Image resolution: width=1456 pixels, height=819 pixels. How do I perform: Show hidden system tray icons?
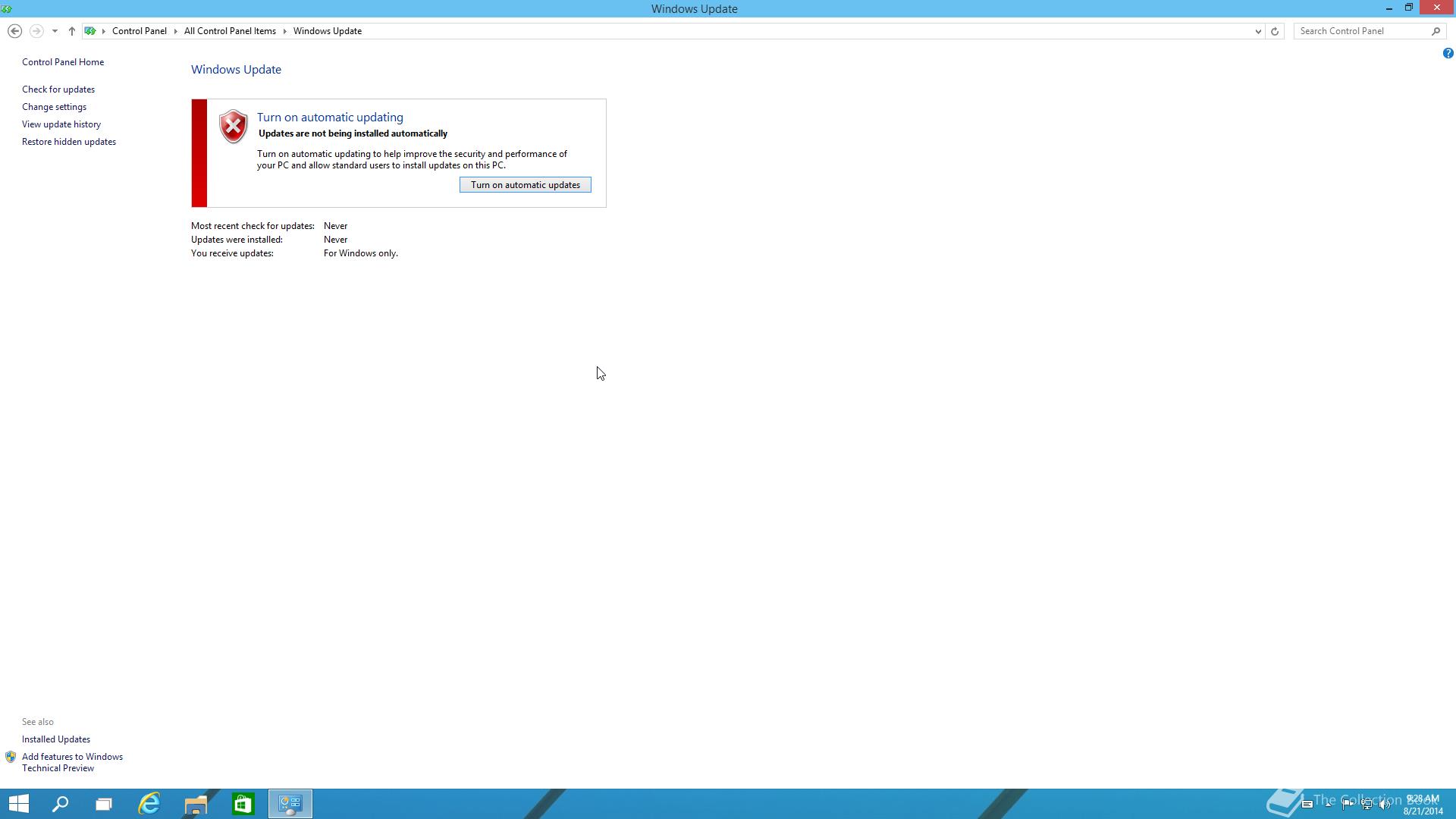pos(1329,805)
